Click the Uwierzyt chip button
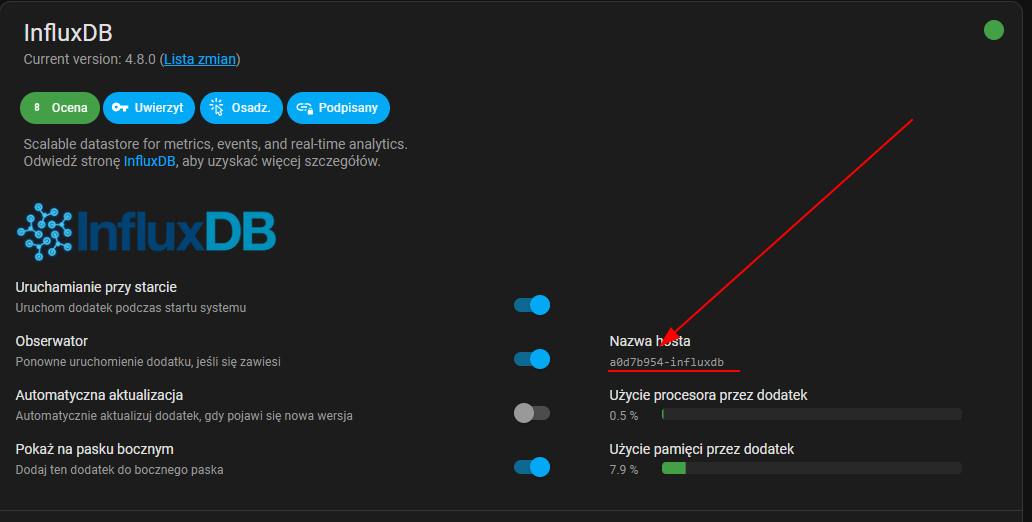This screenshot has height=522, width=1032. (x=149, y=108)
